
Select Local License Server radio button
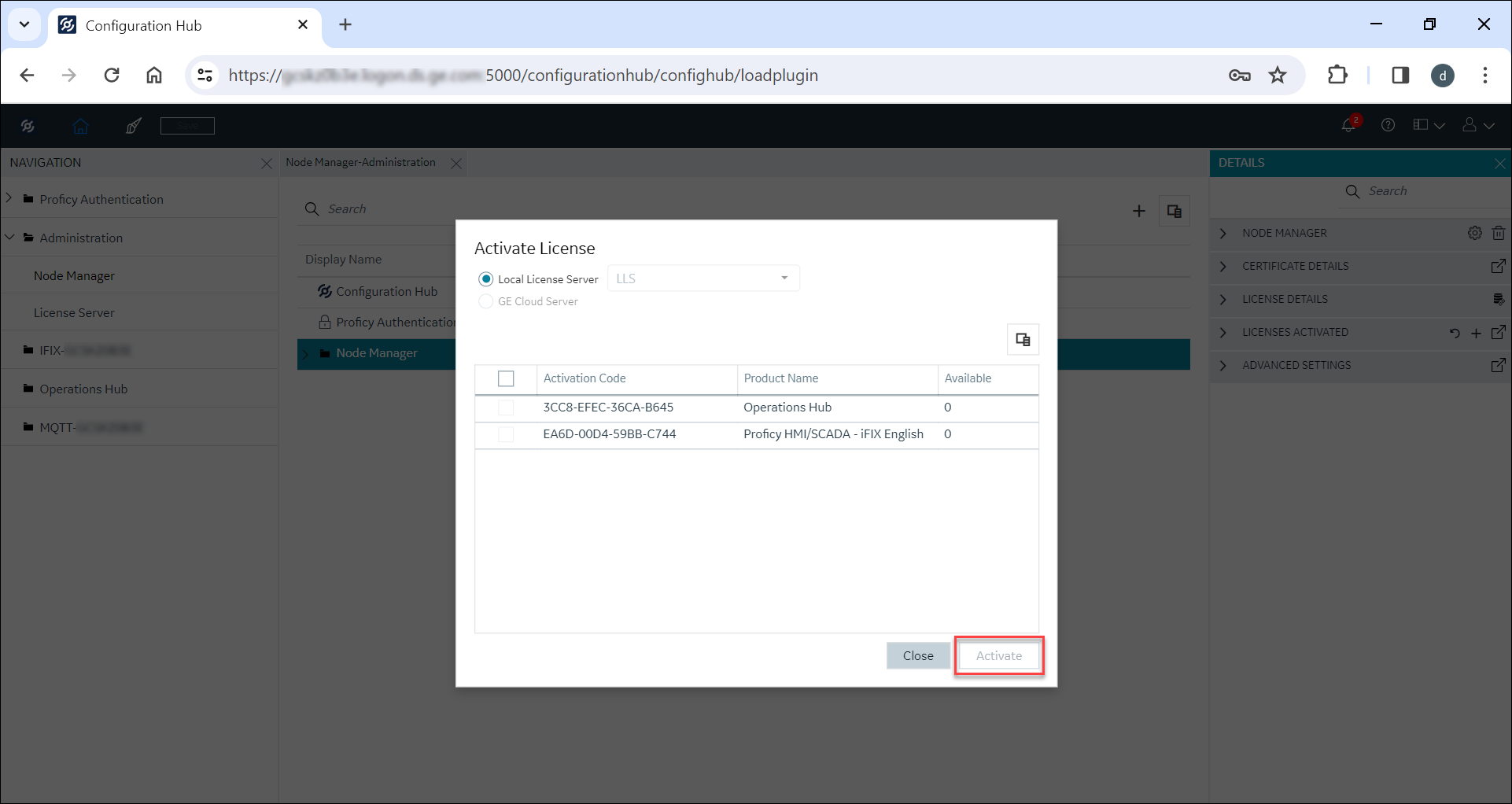(x=486, y=279)
